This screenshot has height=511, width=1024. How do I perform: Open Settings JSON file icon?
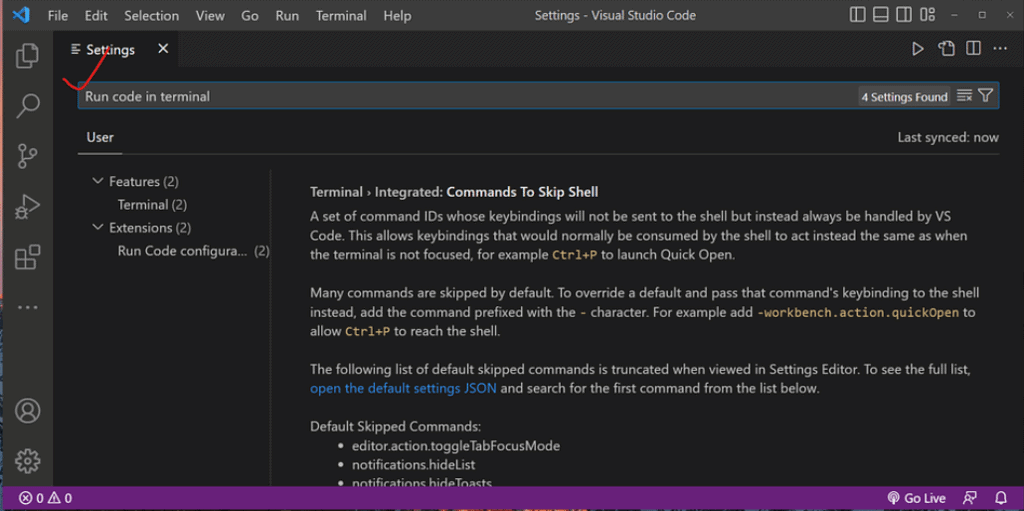point(946,49)
